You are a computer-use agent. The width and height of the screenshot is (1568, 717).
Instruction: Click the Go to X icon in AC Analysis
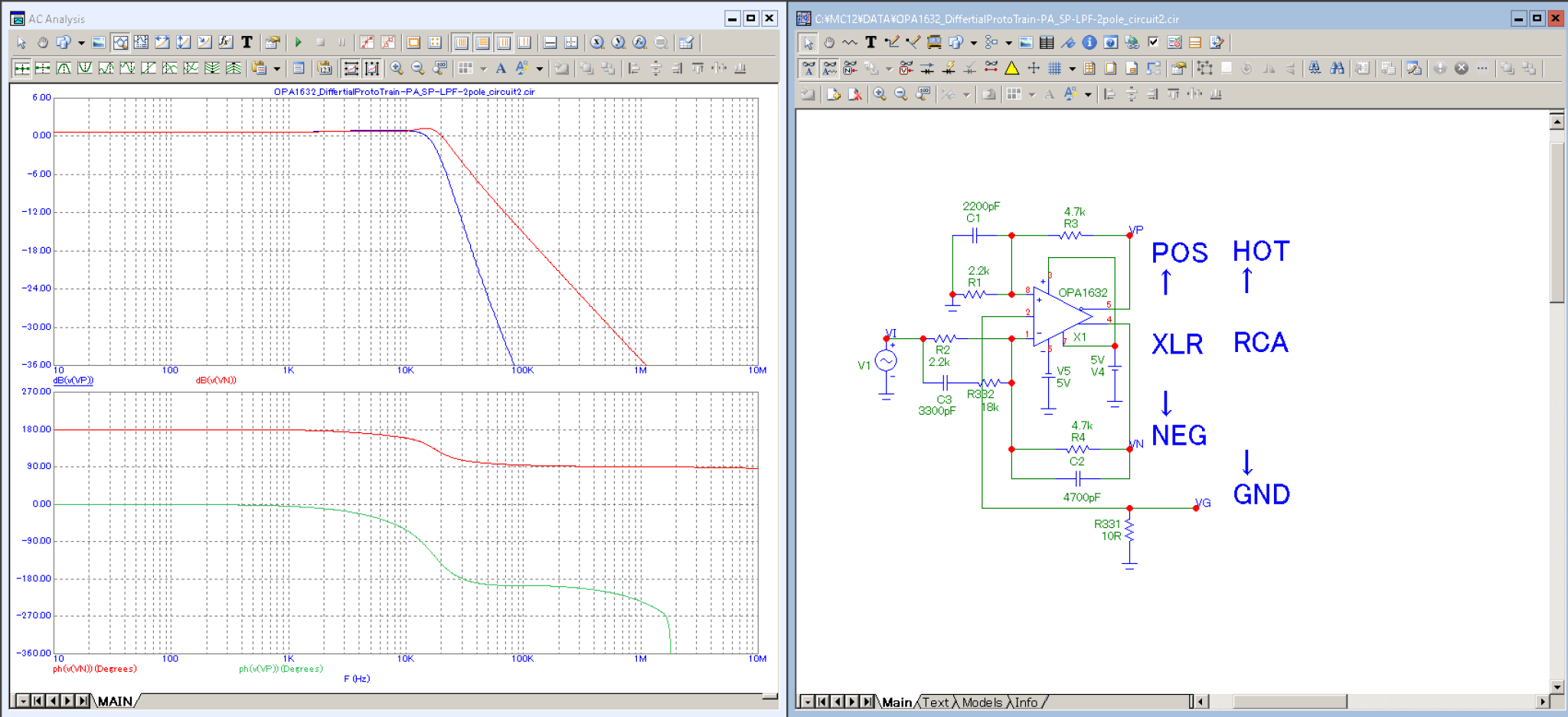click(x=596, y=43)
